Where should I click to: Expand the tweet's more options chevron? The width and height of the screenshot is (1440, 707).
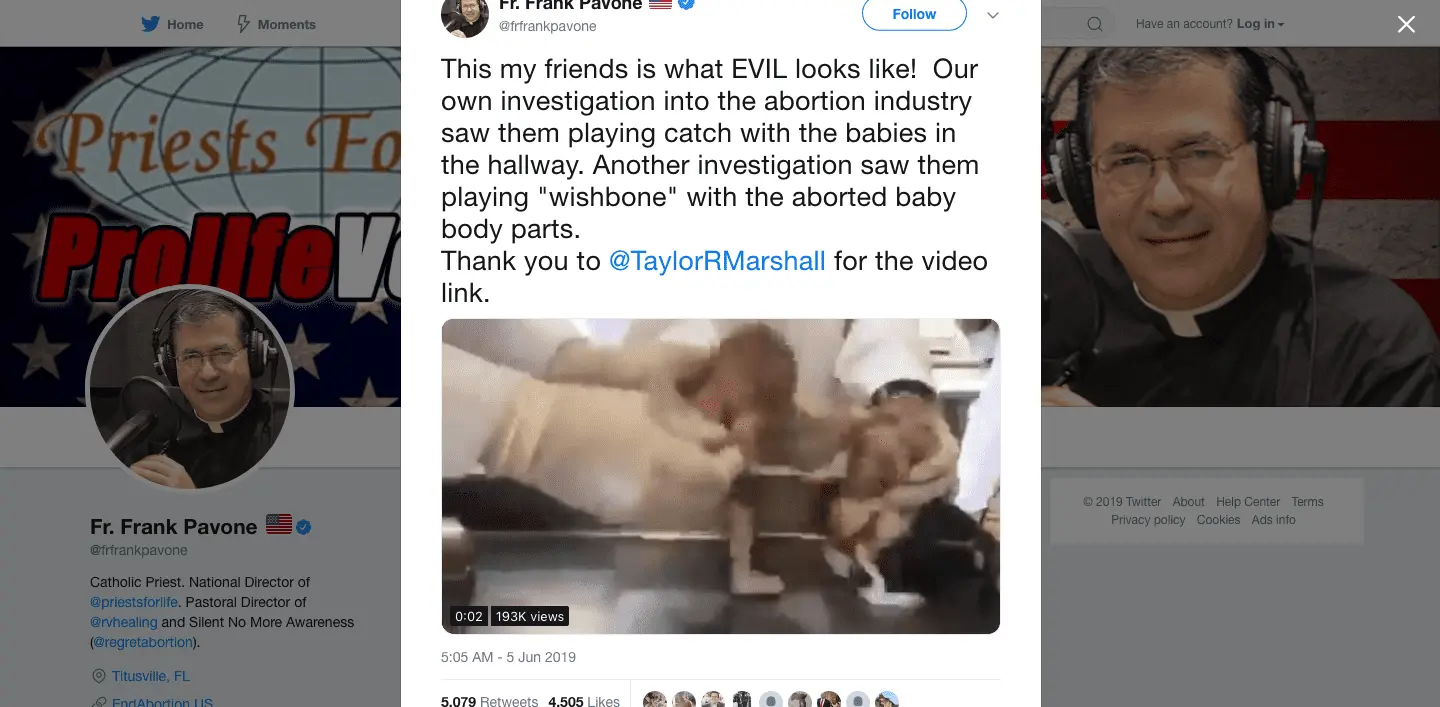pos(993,15)
